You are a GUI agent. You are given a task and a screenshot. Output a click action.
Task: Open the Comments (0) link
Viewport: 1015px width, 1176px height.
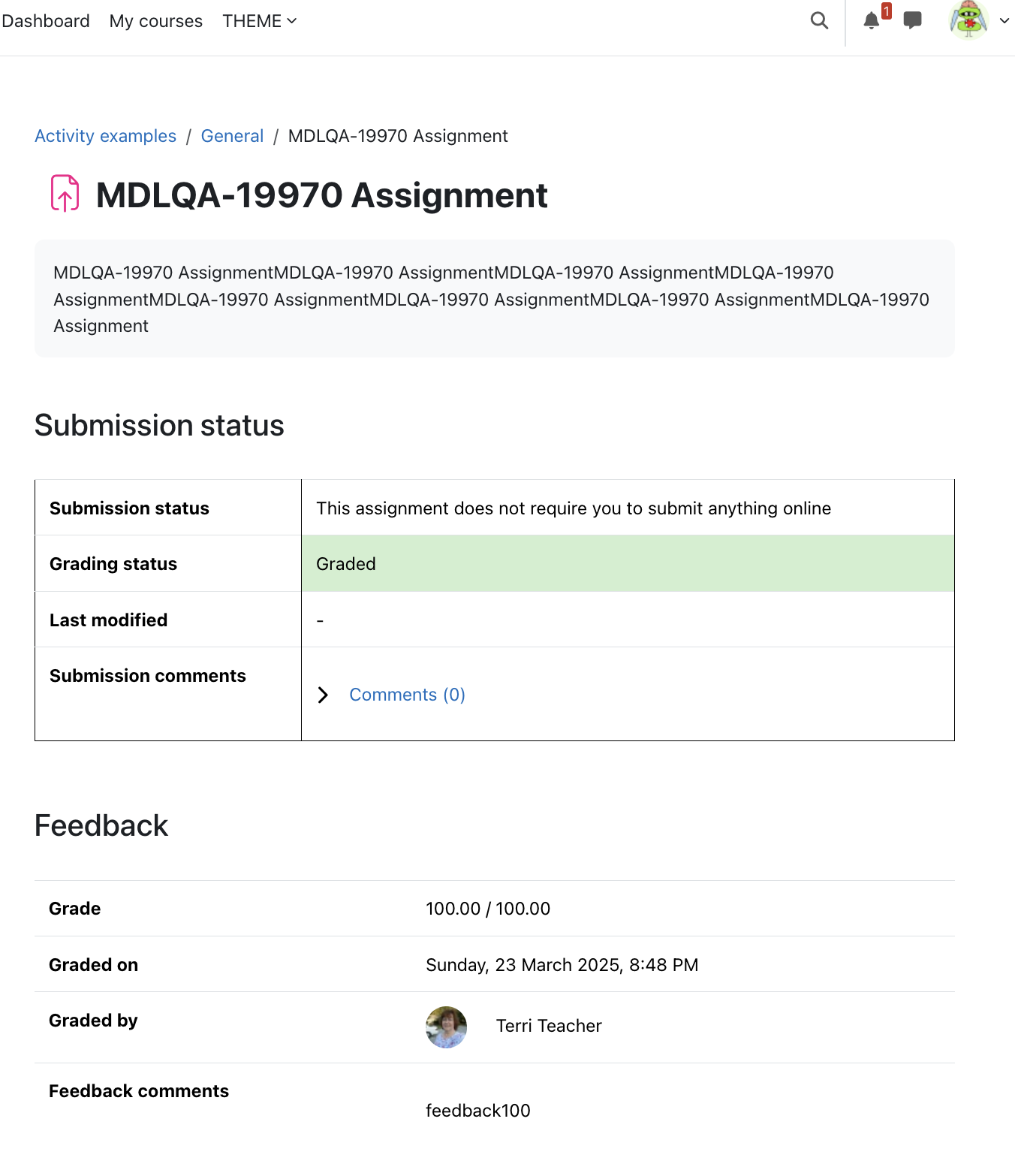[x=408, y=695]
